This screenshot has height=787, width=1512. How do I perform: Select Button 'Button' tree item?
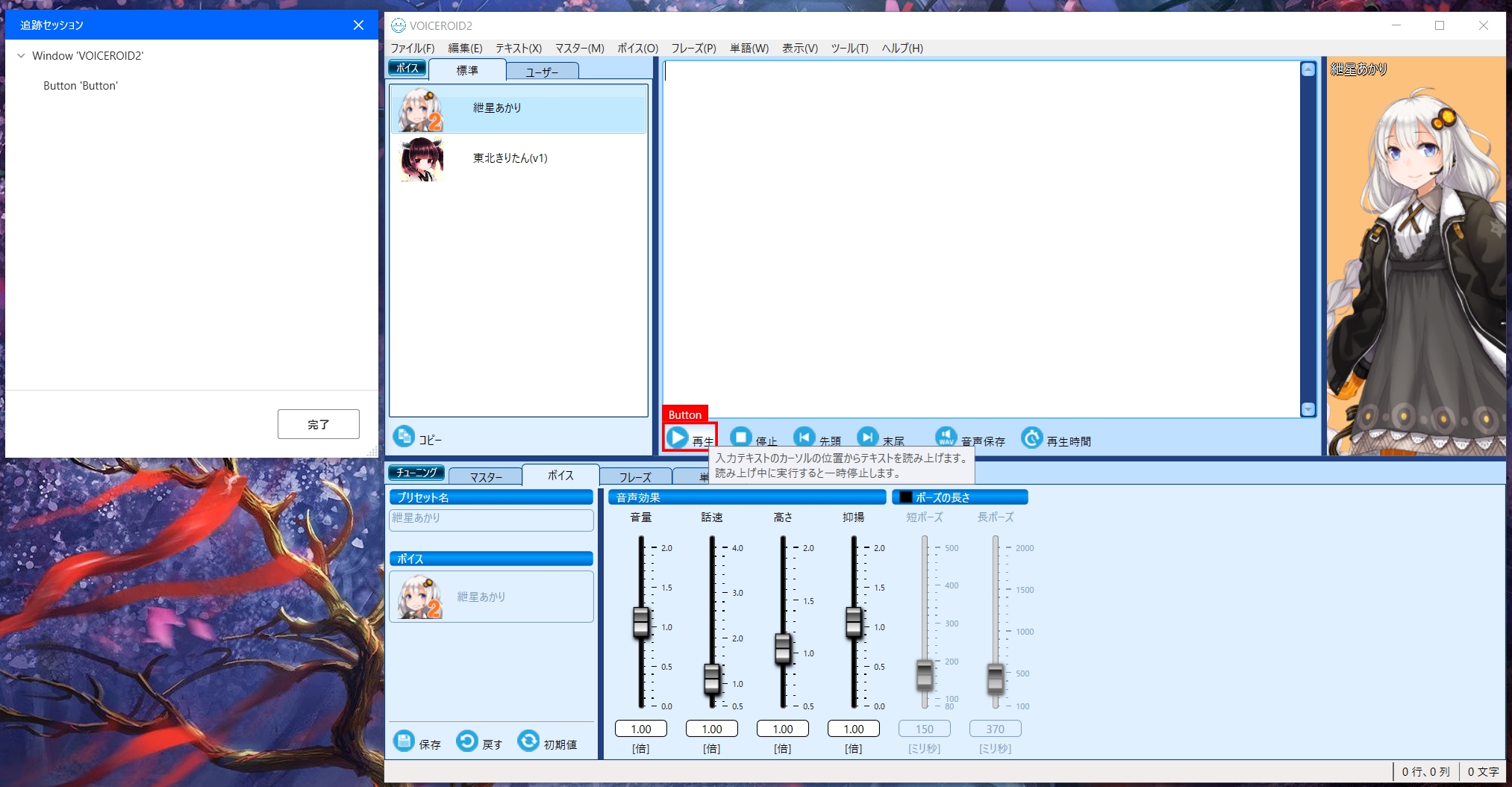81,86
